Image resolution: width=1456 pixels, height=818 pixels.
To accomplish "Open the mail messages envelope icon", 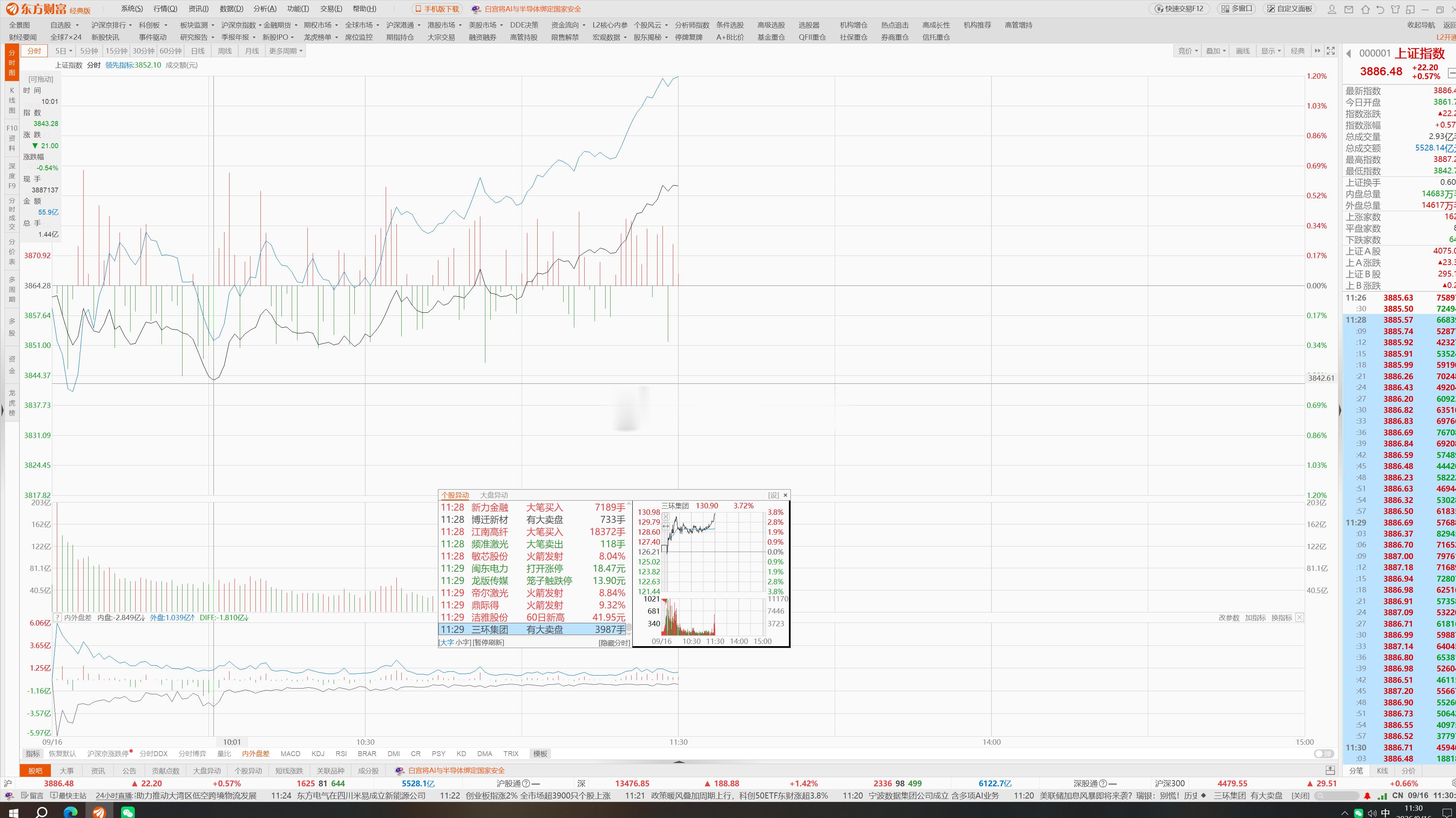I will click(1349, 9).
